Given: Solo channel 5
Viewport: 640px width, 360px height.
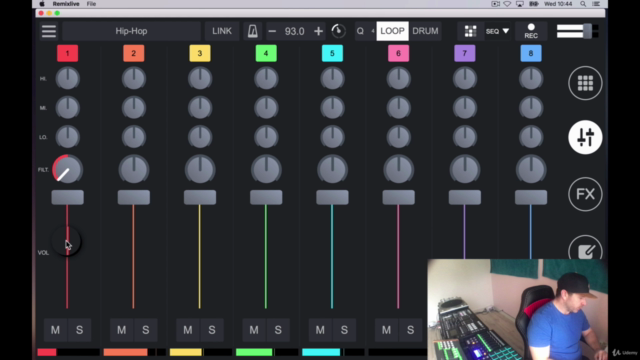Looking at the screenshot, I should coord(344,330).
